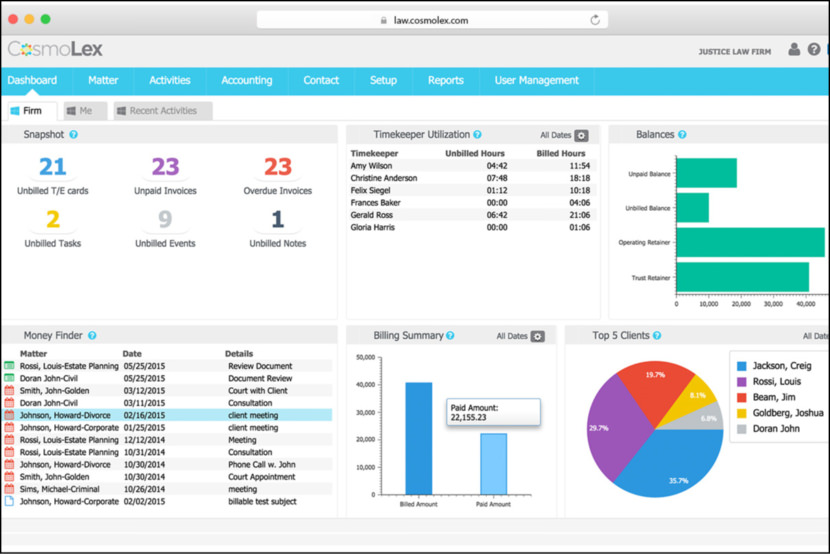Click the Snapshot help icon
The width and height of the screenshot is (830, 554).
tap(74, 134)
